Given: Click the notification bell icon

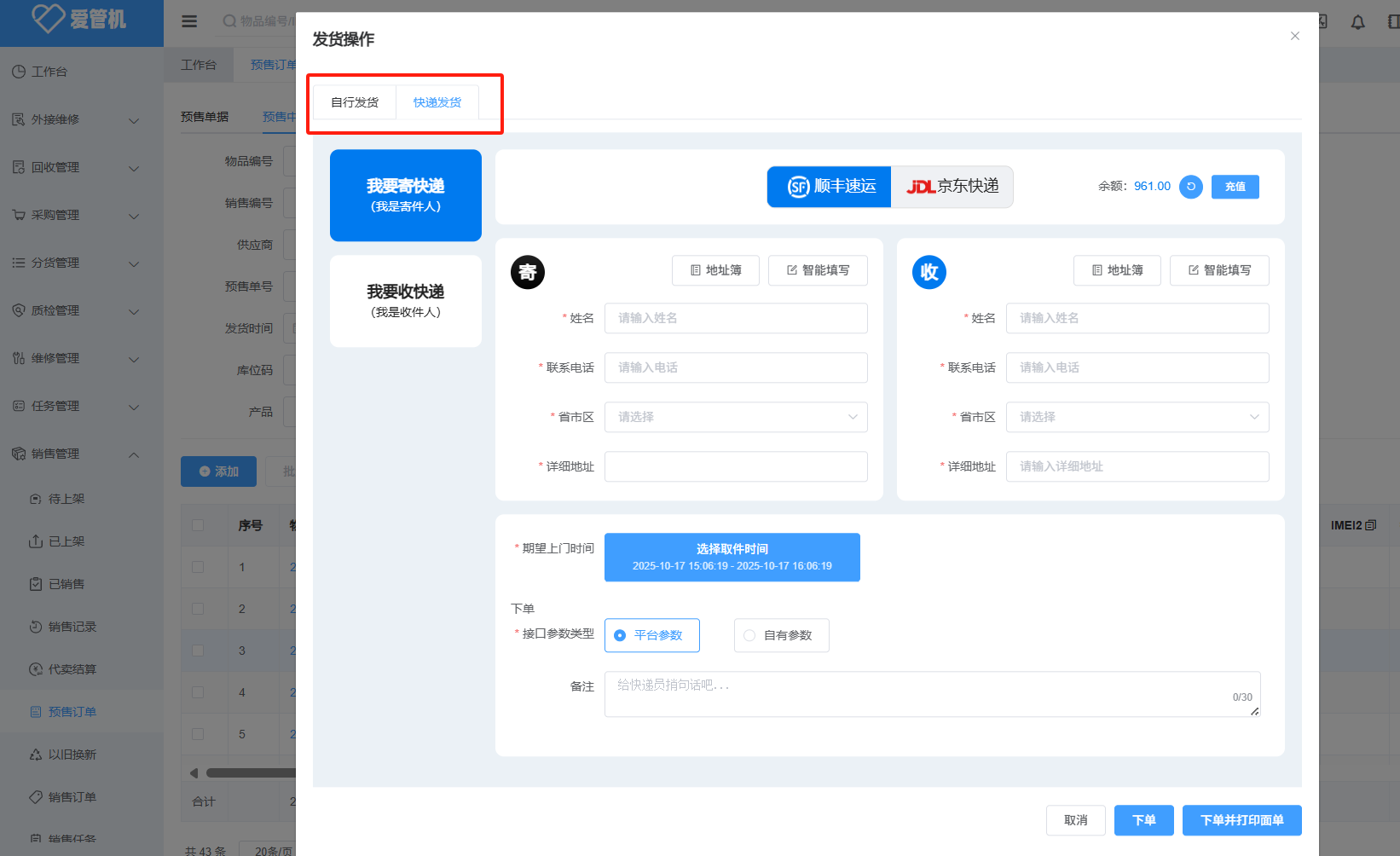Looking at the screenshot, I should pos(1357,22).
